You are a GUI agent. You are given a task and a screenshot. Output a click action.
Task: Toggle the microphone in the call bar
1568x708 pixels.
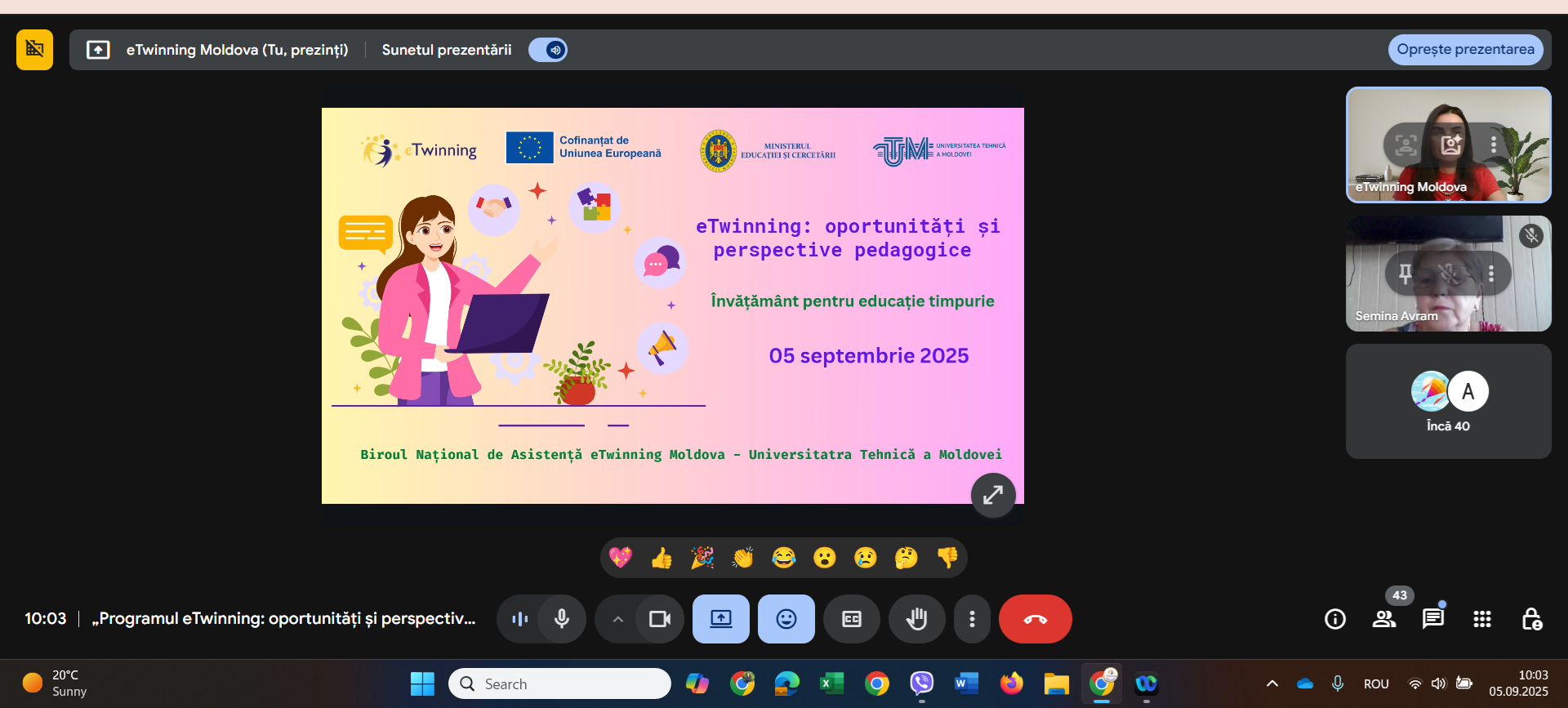tap(562, 619)
